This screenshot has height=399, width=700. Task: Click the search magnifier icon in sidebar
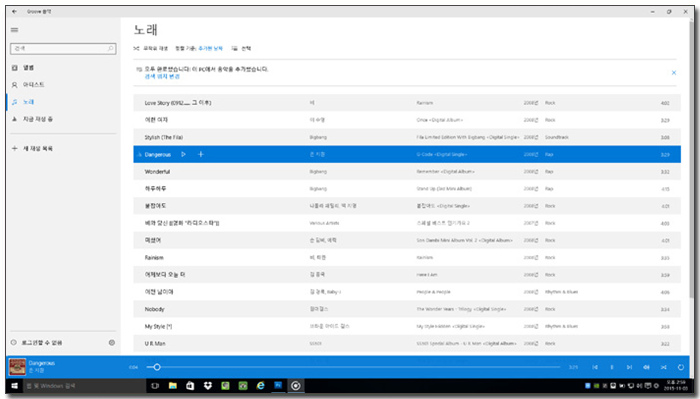point(110,48)
